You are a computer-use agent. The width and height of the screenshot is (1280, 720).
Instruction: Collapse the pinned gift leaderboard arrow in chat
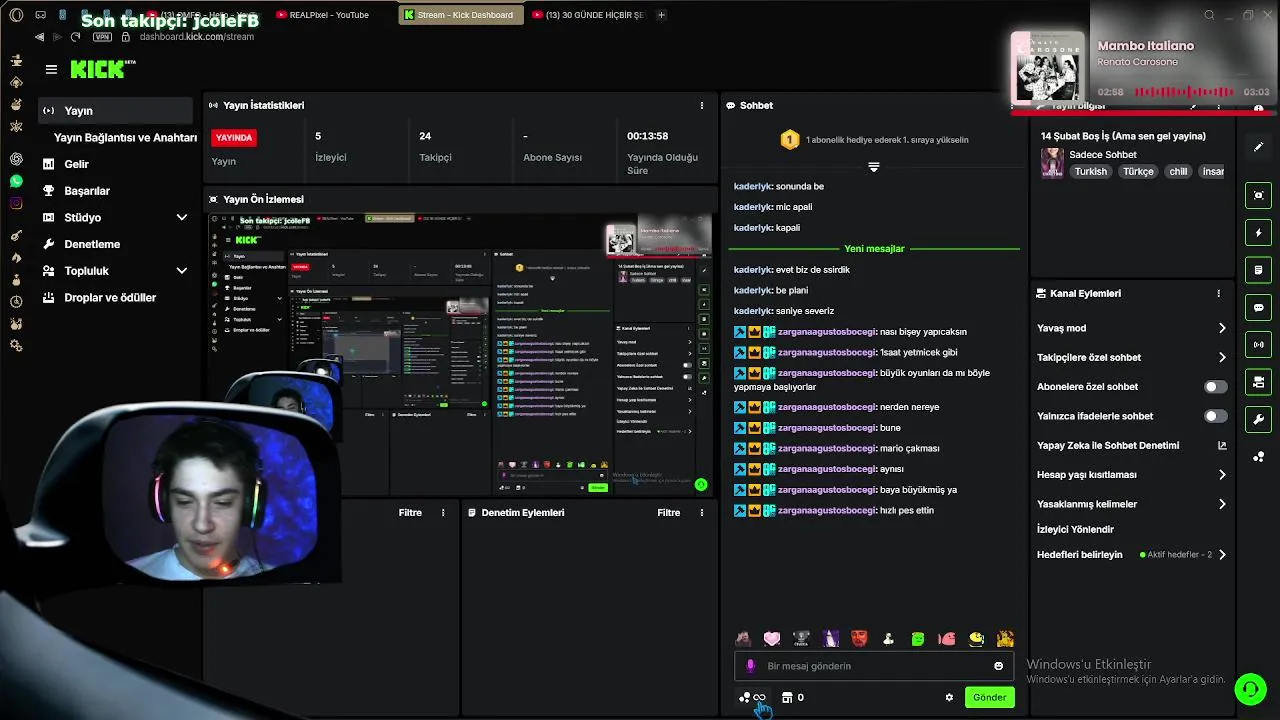[x=873, y=167]
